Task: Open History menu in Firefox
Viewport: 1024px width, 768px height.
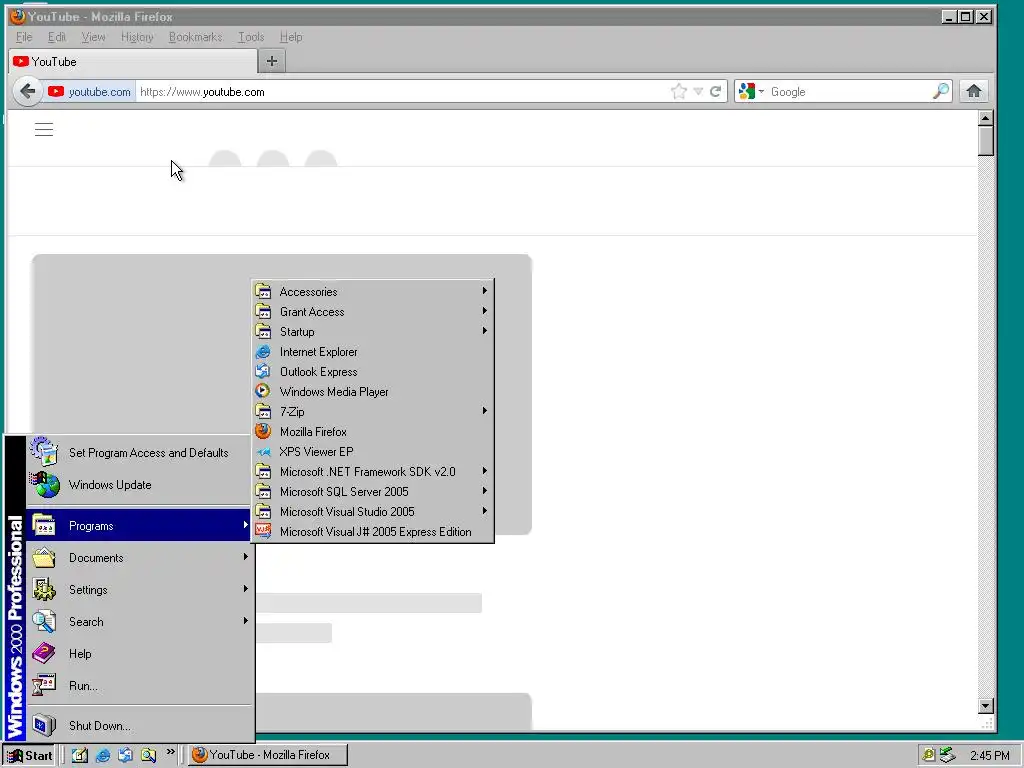Action: coord(137,37)
